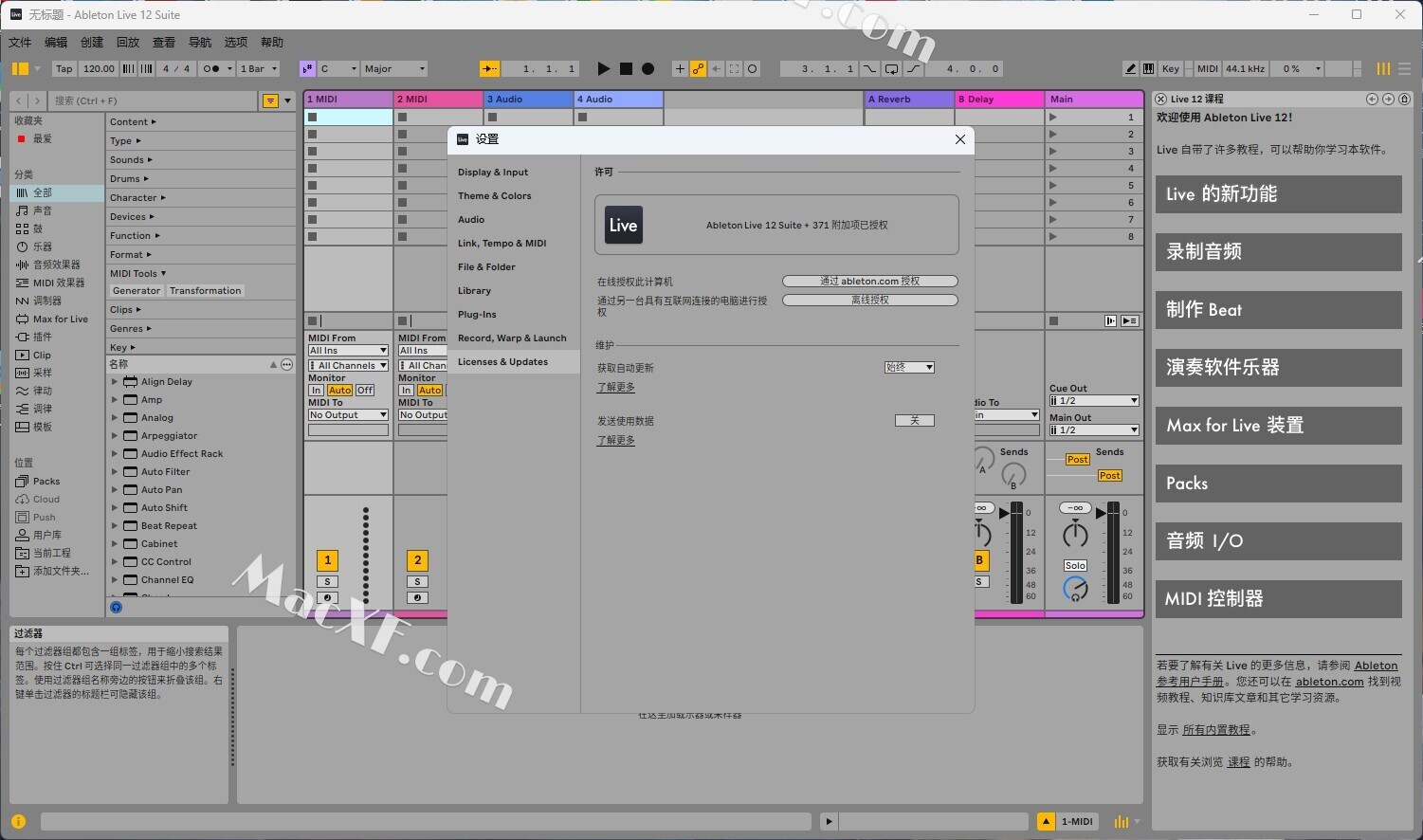Viewport: 1423px width, 840px height.
Task: Toggle send usage data switch
Action: tap(915, 420)
